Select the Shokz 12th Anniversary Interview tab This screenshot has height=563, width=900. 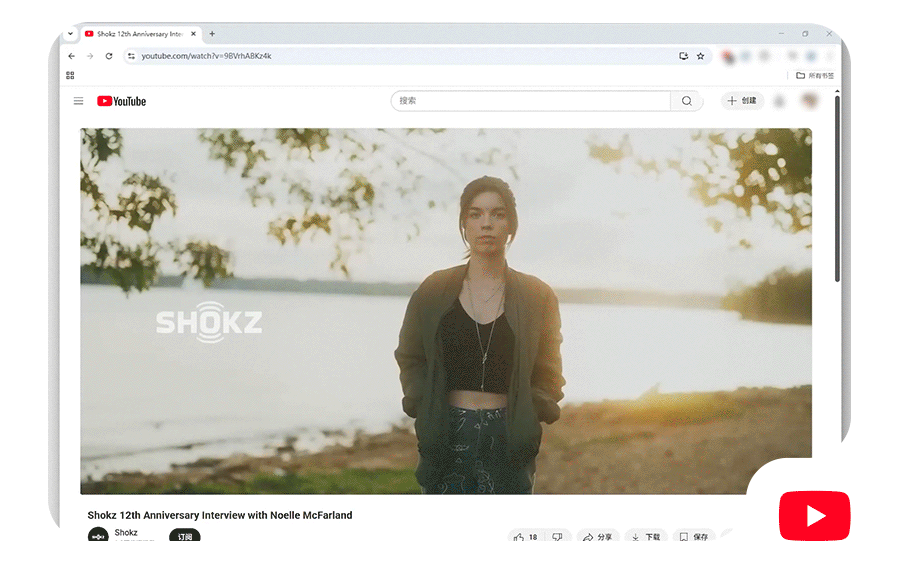(x=141, y=34)
